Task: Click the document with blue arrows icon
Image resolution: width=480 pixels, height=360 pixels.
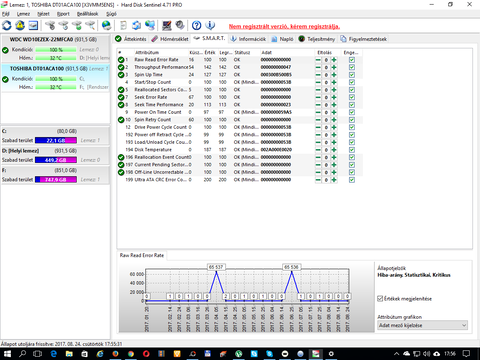Action: 136,25
